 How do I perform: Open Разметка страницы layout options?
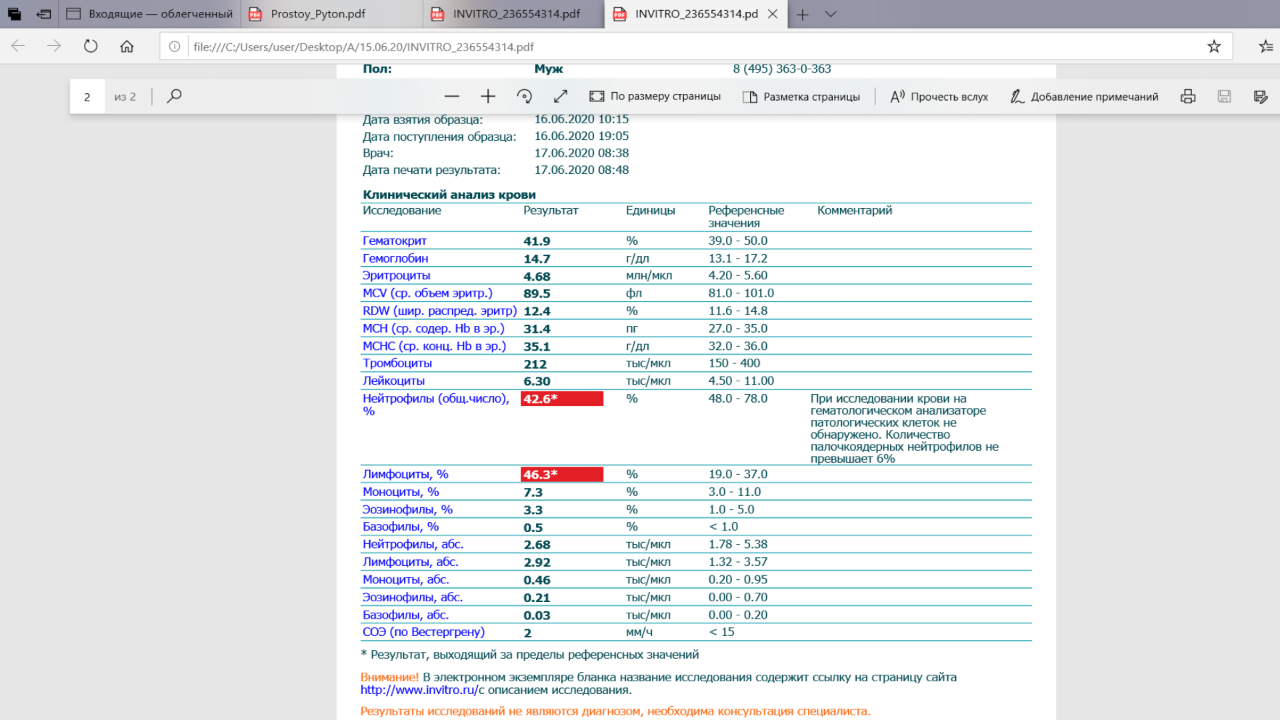point(801,97)
